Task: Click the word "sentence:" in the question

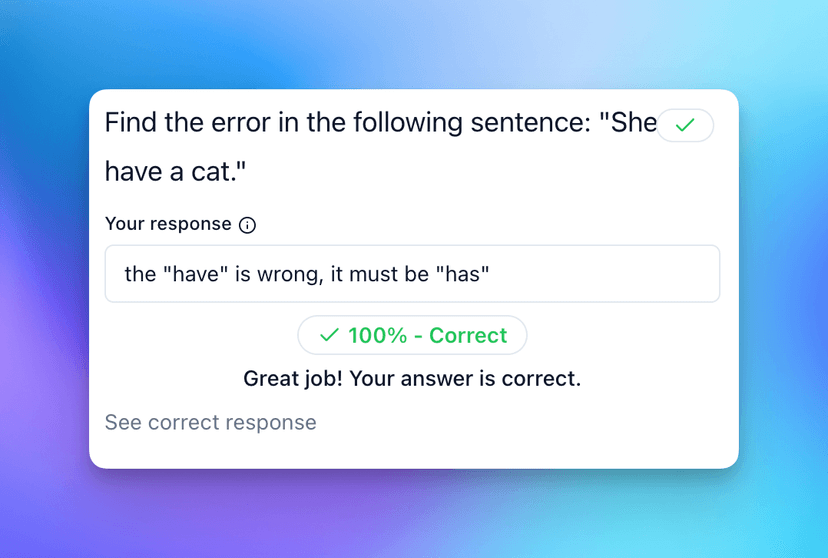Action: point(544,123)
